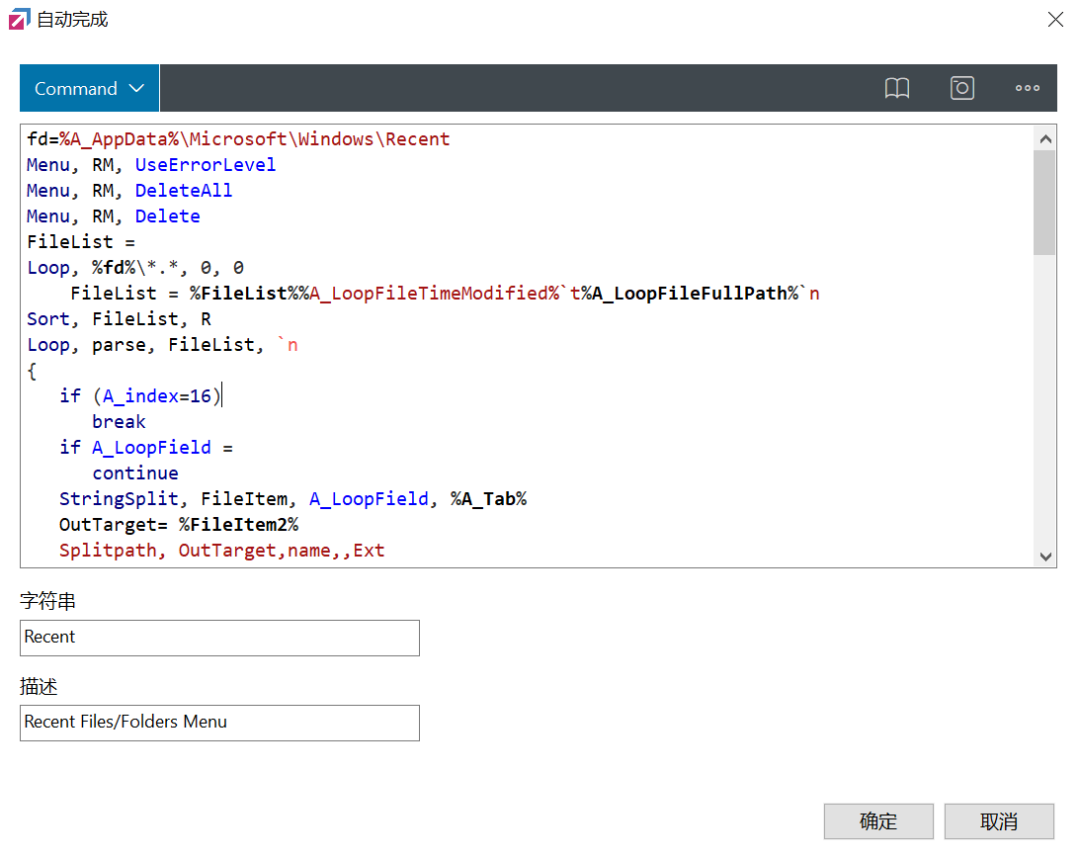The height and width of the screenshot is (859, 1080).
Task: Click the 'if (A_index=16)' line
Action: click(x=141, y=396)
